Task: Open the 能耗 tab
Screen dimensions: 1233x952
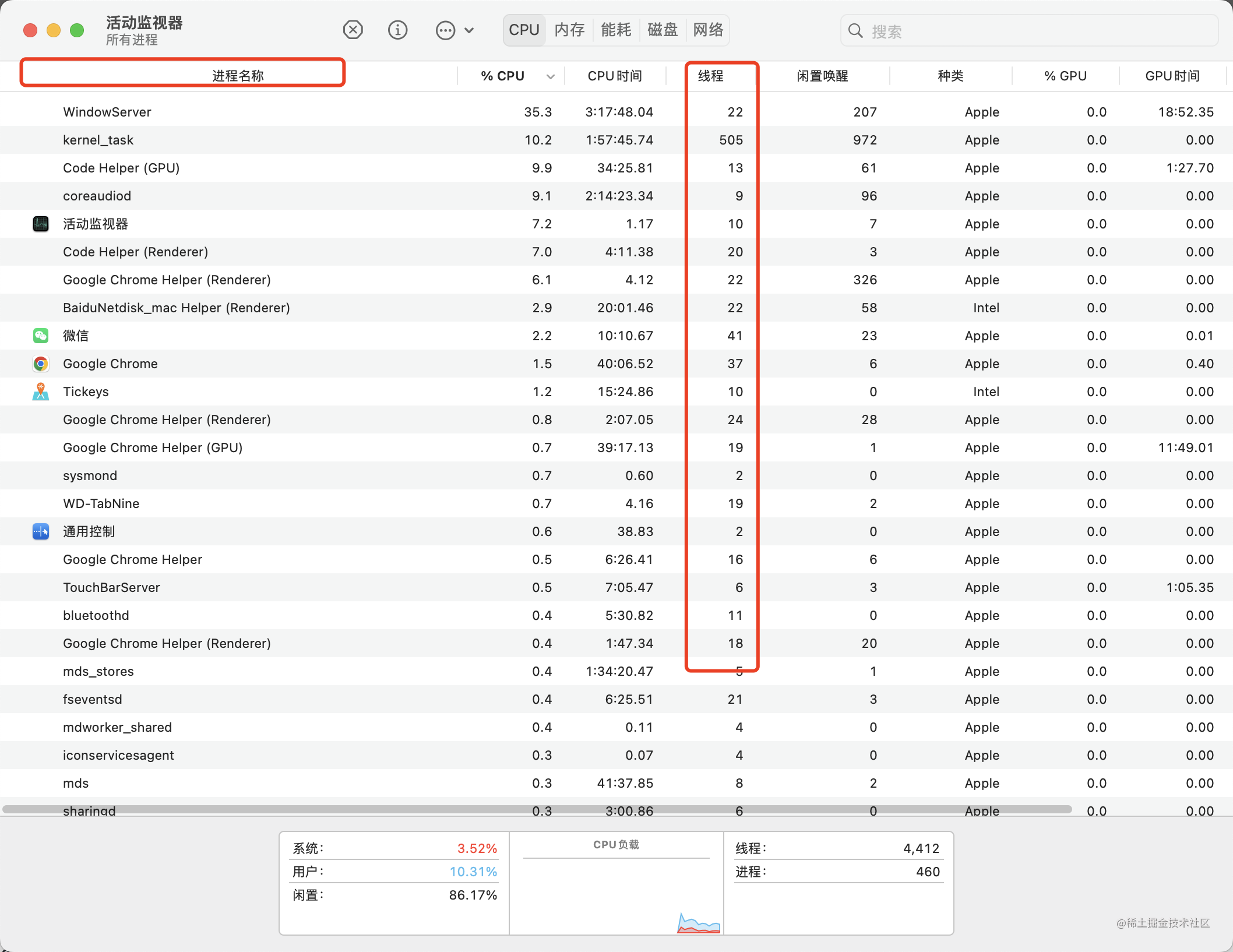Action: (x=616, y=30)
